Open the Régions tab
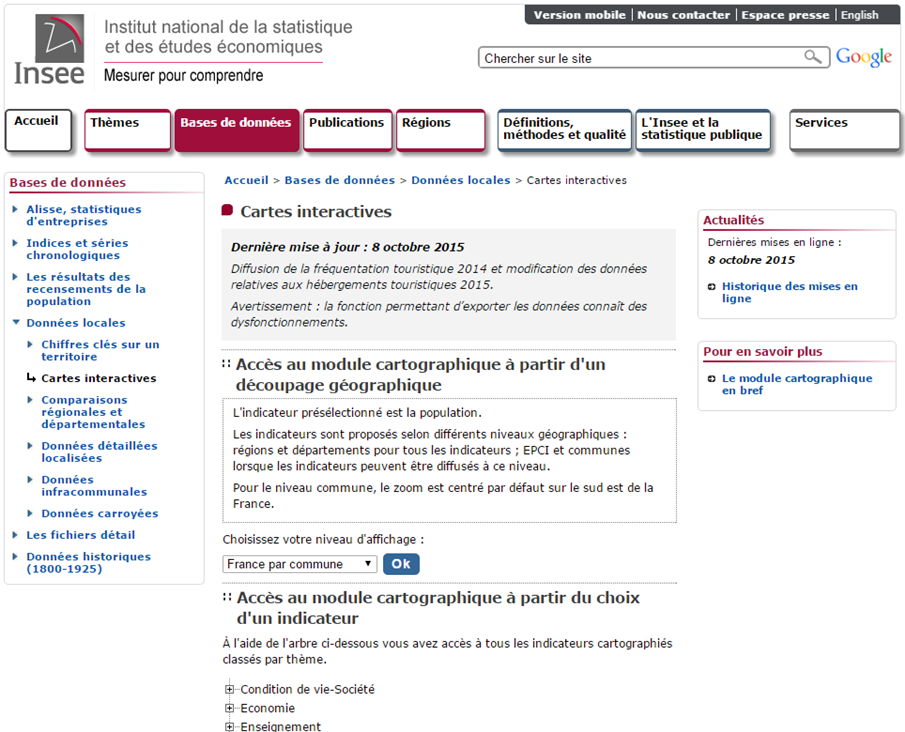The height and width of the screenshot is (732, 905). [x=441, y=130]
